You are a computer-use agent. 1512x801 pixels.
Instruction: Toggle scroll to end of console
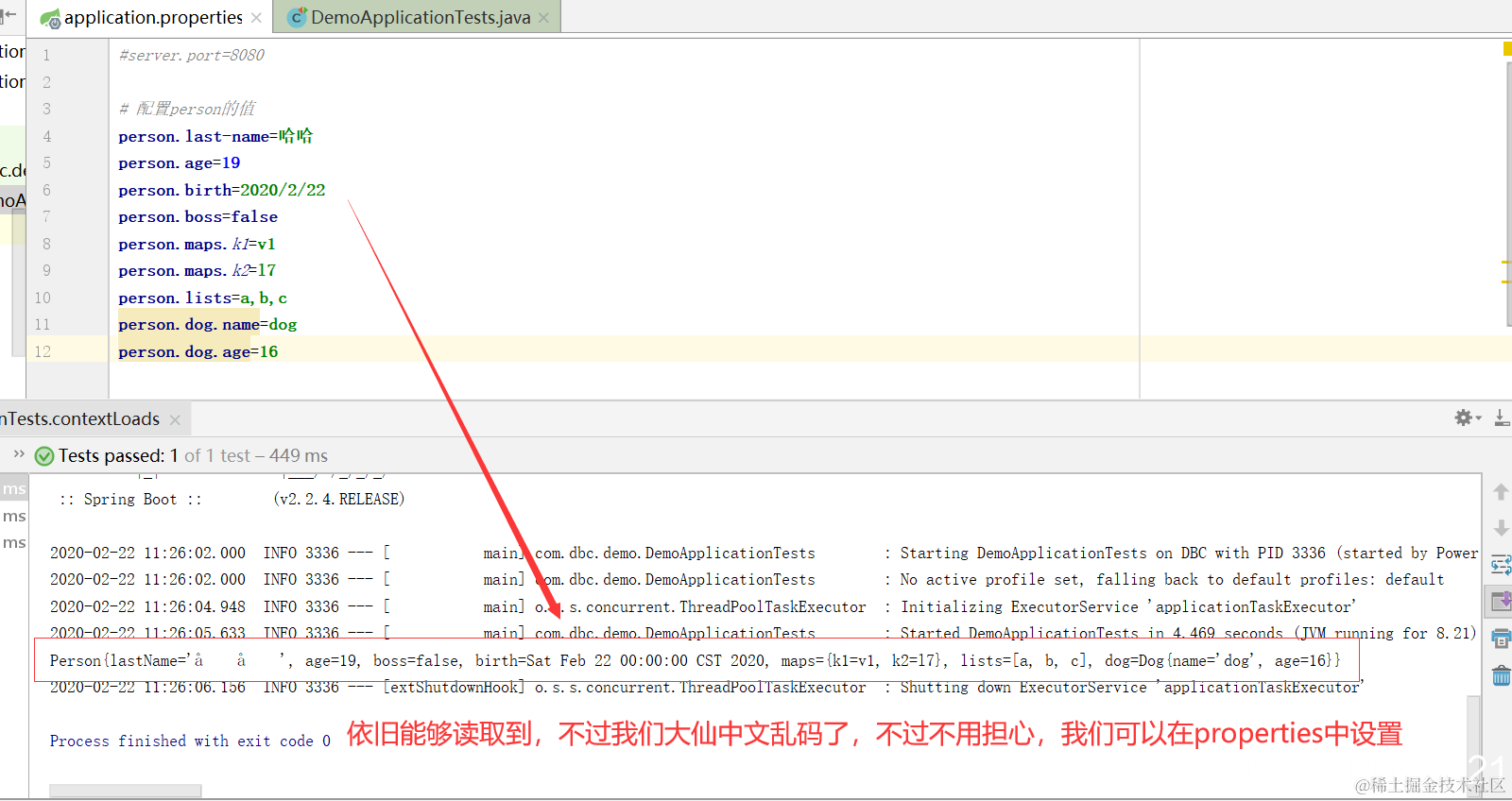pos(1501,601)
